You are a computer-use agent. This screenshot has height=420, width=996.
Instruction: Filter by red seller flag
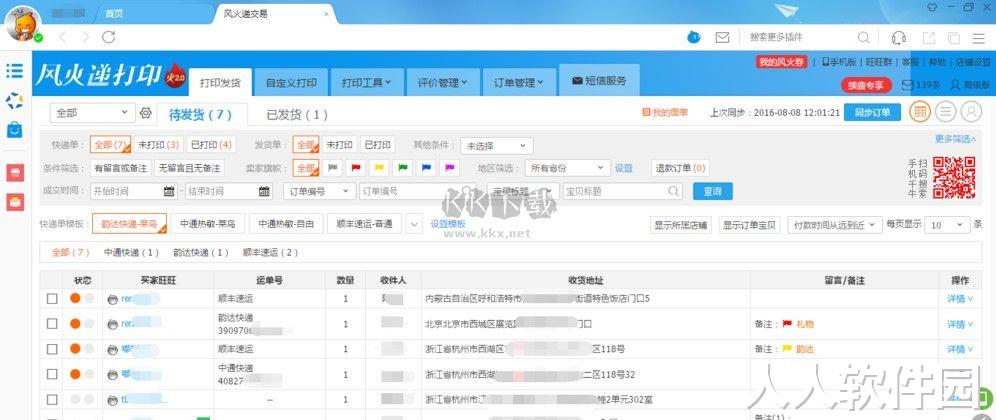[356, 168]
